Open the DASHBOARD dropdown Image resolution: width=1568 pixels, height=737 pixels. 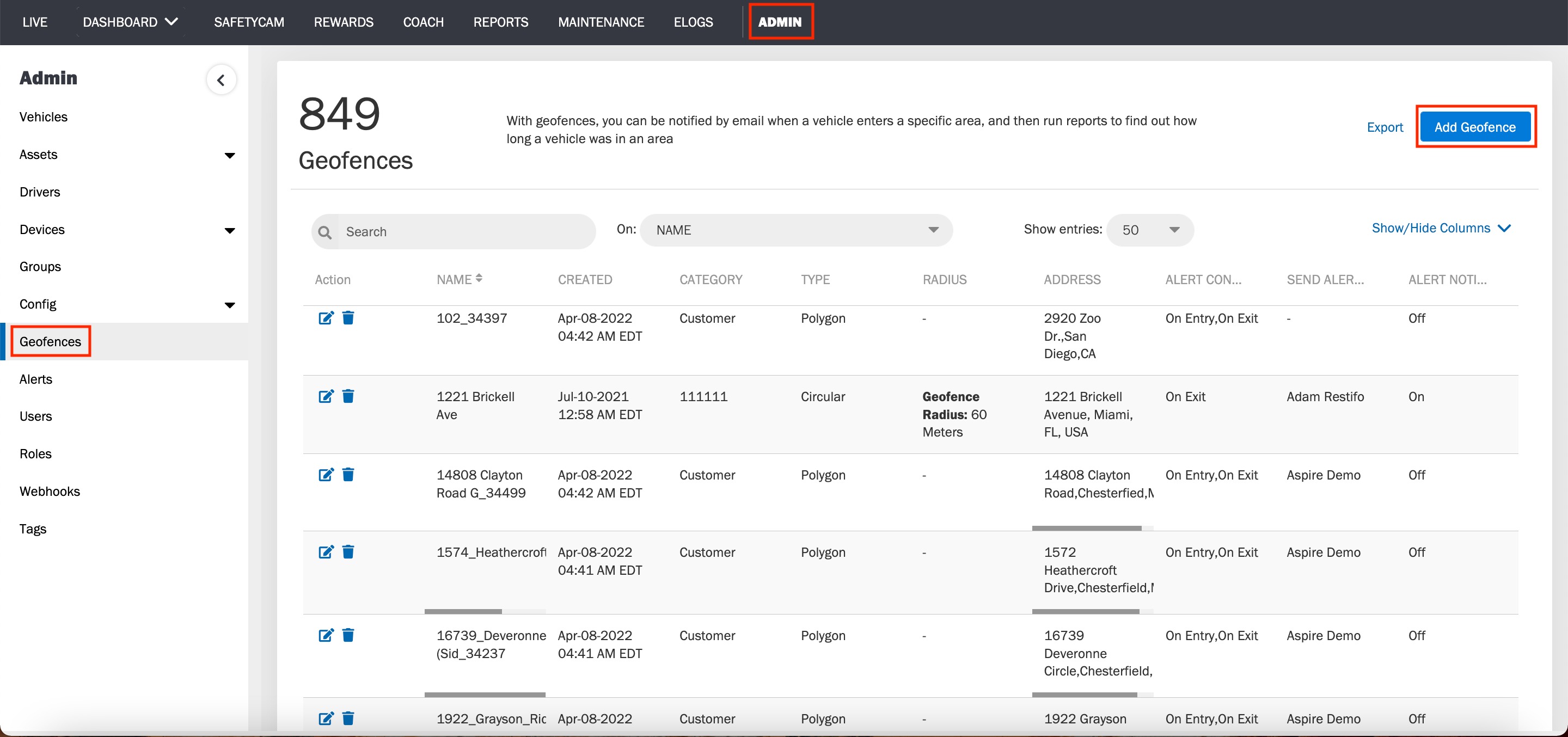[130, 22]
